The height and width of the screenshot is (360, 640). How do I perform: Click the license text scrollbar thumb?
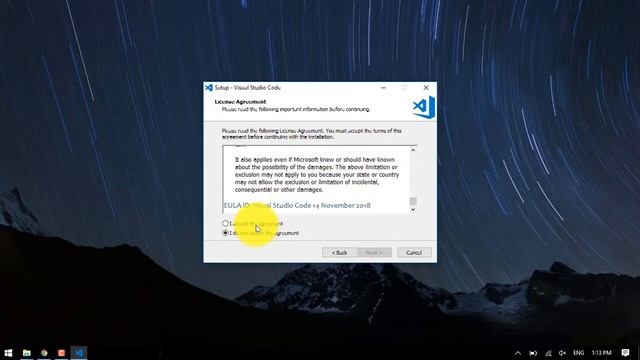pos(413,201)
